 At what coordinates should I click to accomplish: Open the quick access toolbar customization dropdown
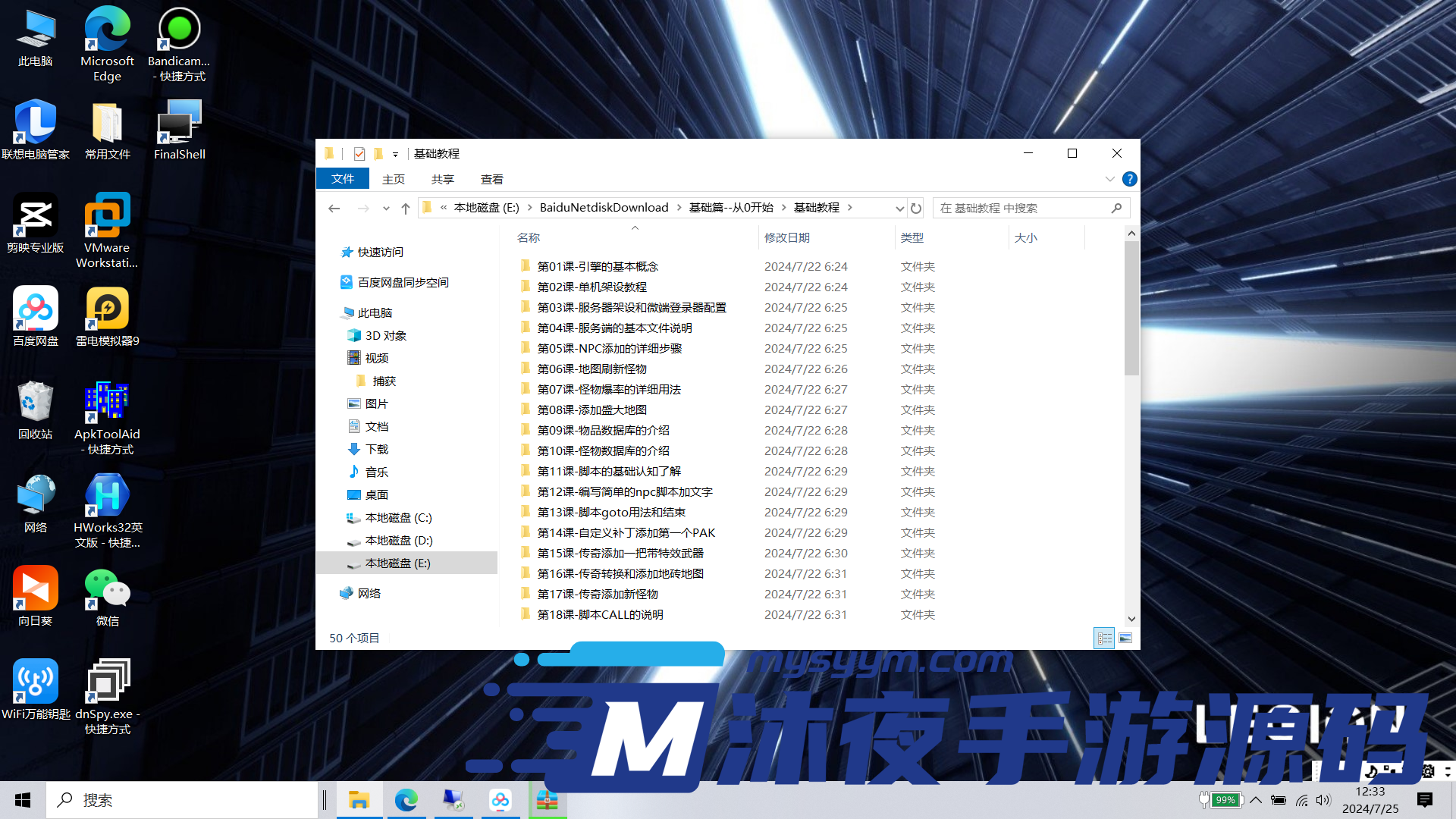pyautogui.click(x=395, y=154)
